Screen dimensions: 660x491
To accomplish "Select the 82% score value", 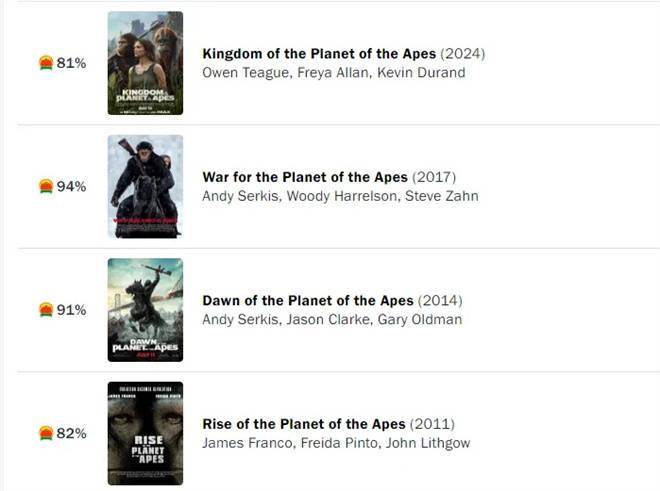I will tap(71, 433).
